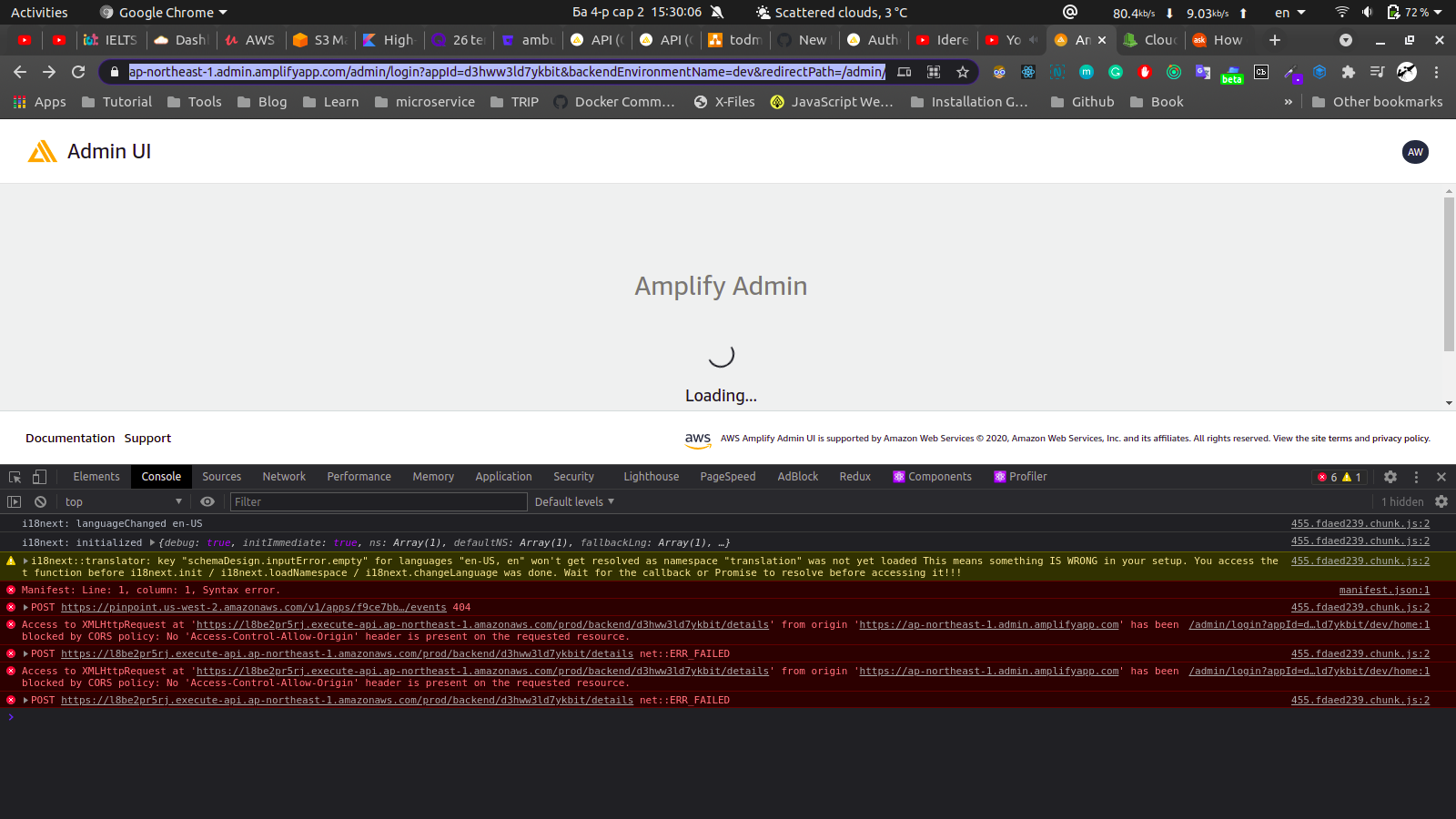
Task: Click the address bar URL
Action: pos(507,72)
